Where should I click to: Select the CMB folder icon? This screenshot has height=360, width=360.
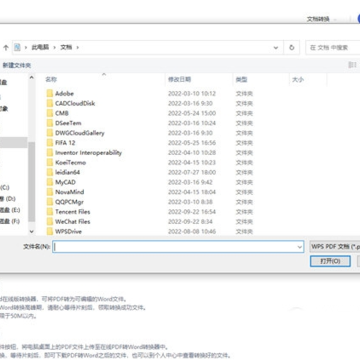click(x=50, y=113)
